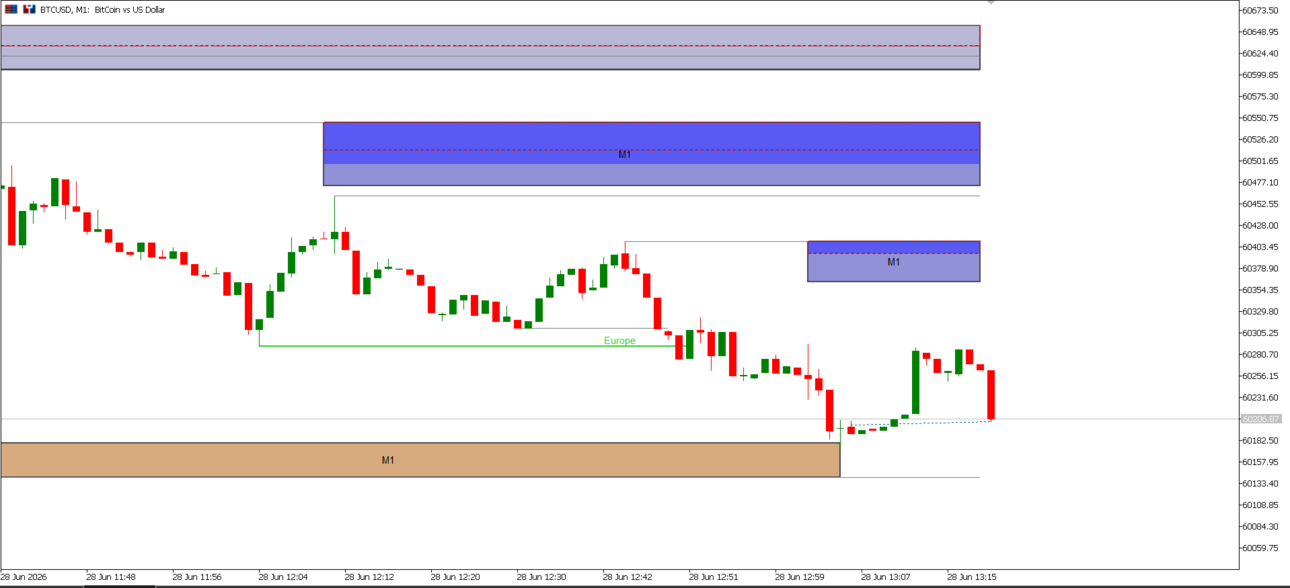Select the M1 label inside the large blue zone
Image resolution: width=1290 pixels, height=588 pixels.
(625, 155)
